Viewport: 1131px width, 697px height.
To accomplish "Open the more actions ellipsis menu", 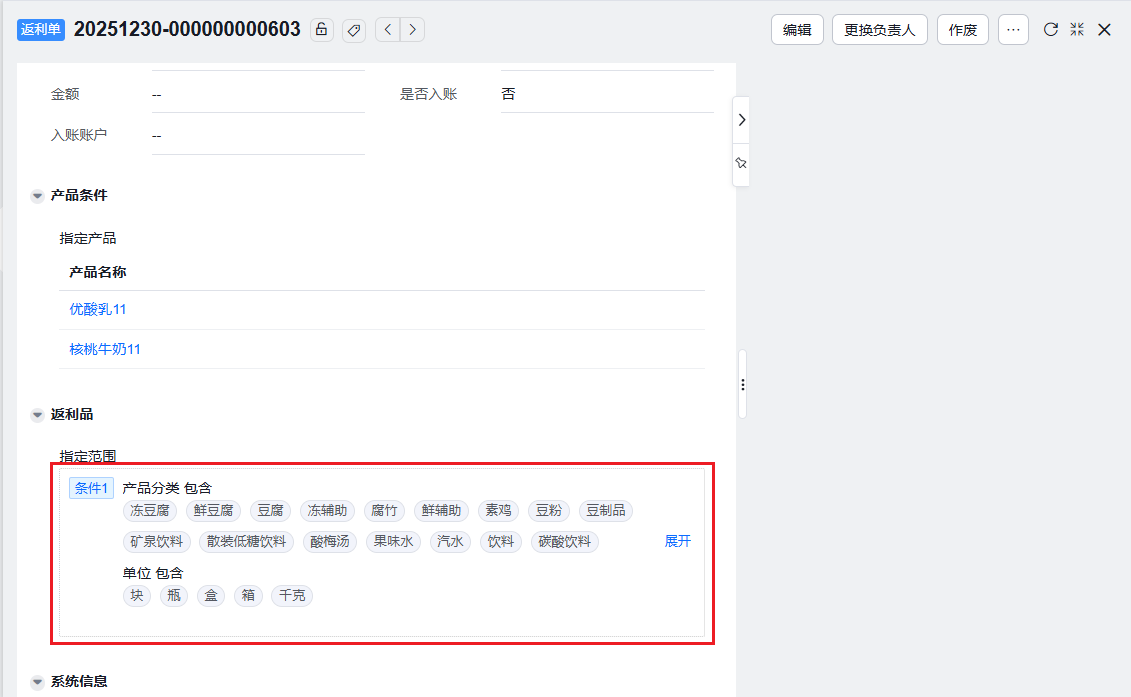I will click(x=1013, y=30).
